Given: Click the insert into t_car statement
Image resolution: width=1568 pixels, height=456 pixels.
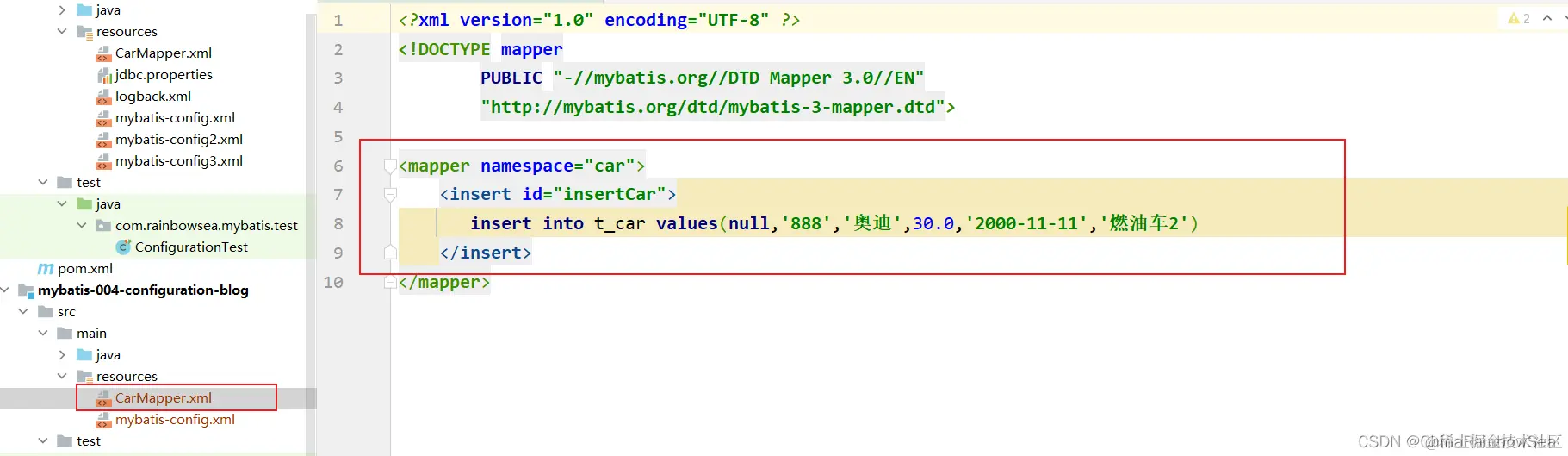Looking at the screenshot, I should pyautogui.click(x=834, y=223).
